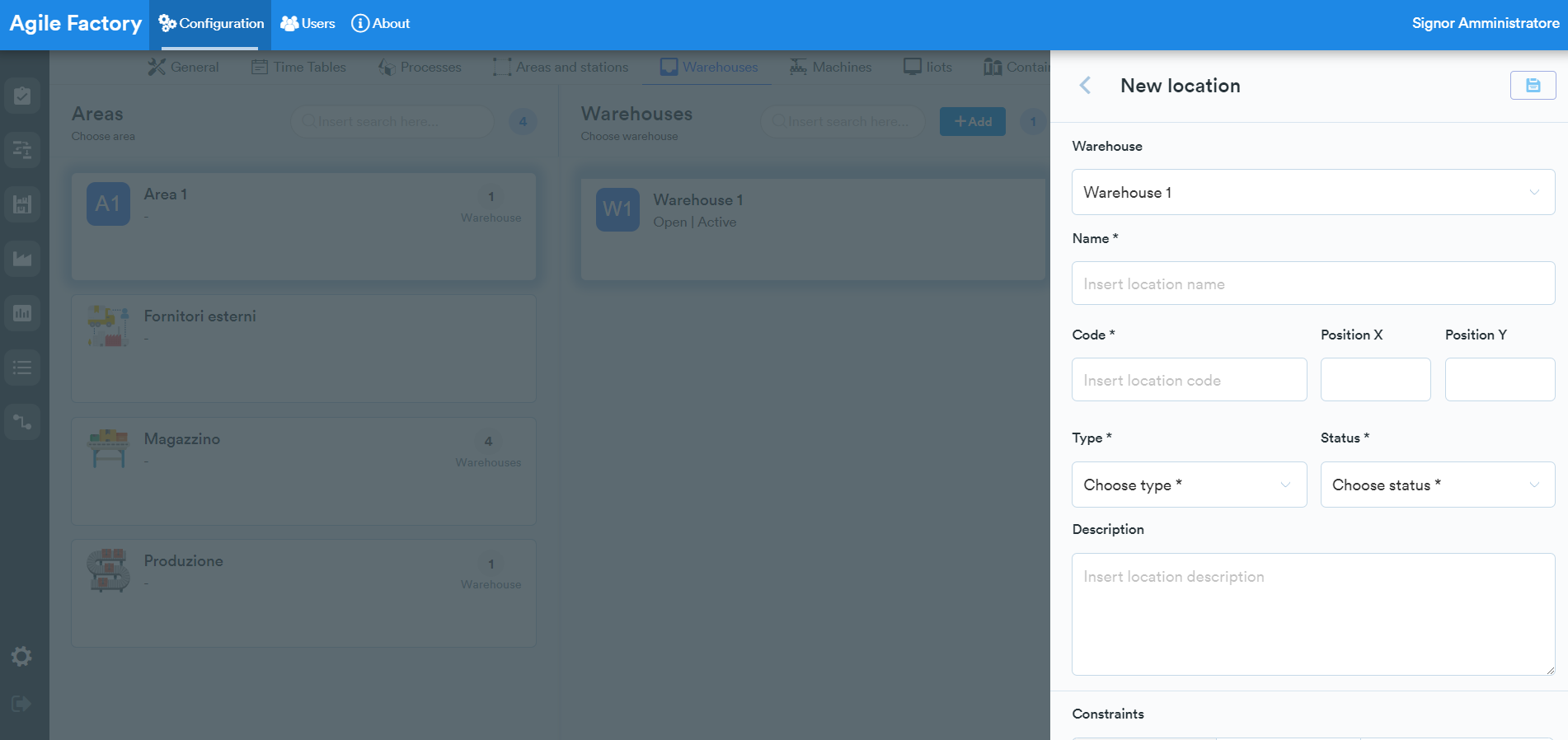Click the Iiots monitor icon

(x=913, y=67)
